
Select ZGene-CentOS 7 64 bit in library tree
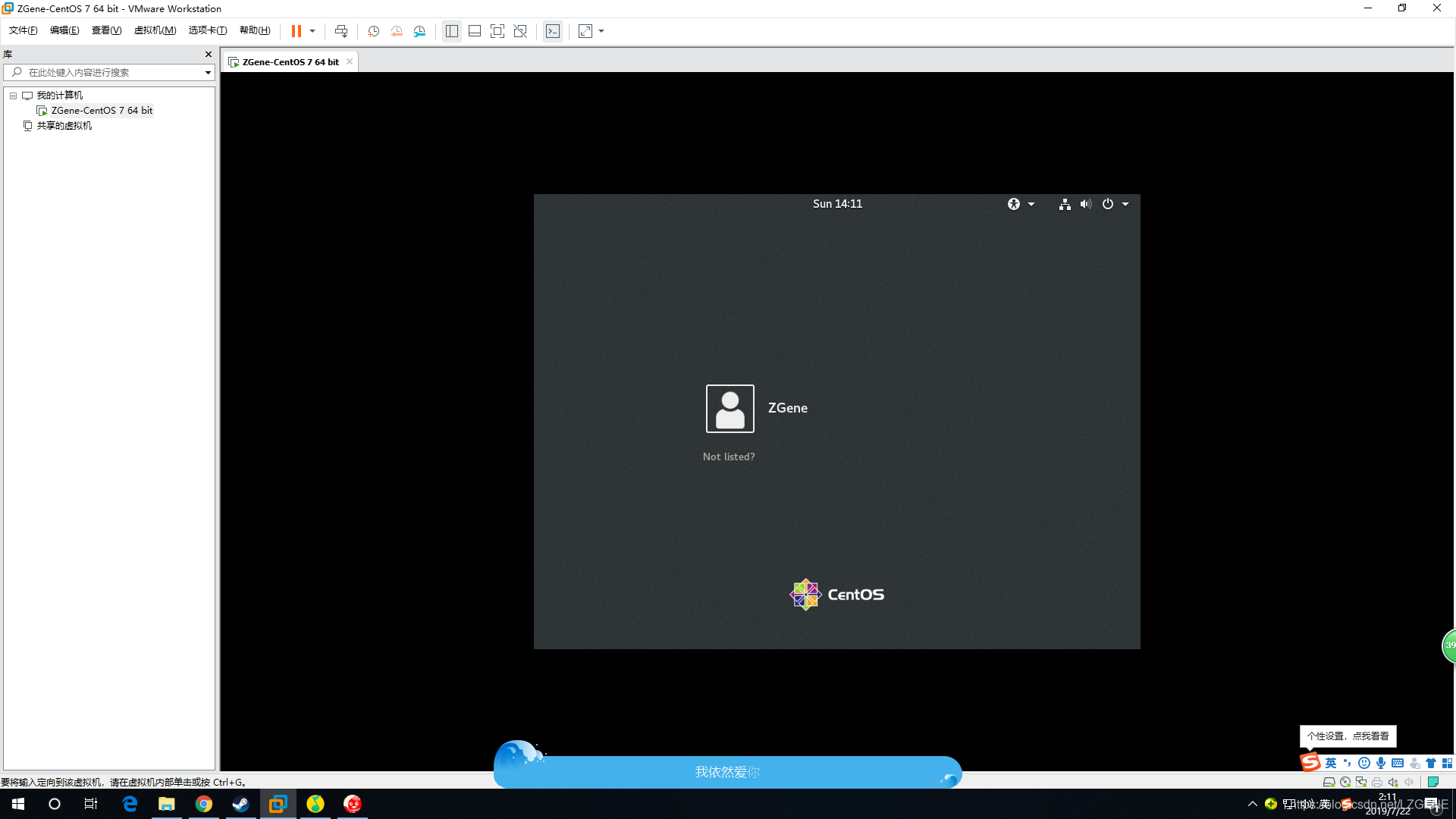point(102,110)
